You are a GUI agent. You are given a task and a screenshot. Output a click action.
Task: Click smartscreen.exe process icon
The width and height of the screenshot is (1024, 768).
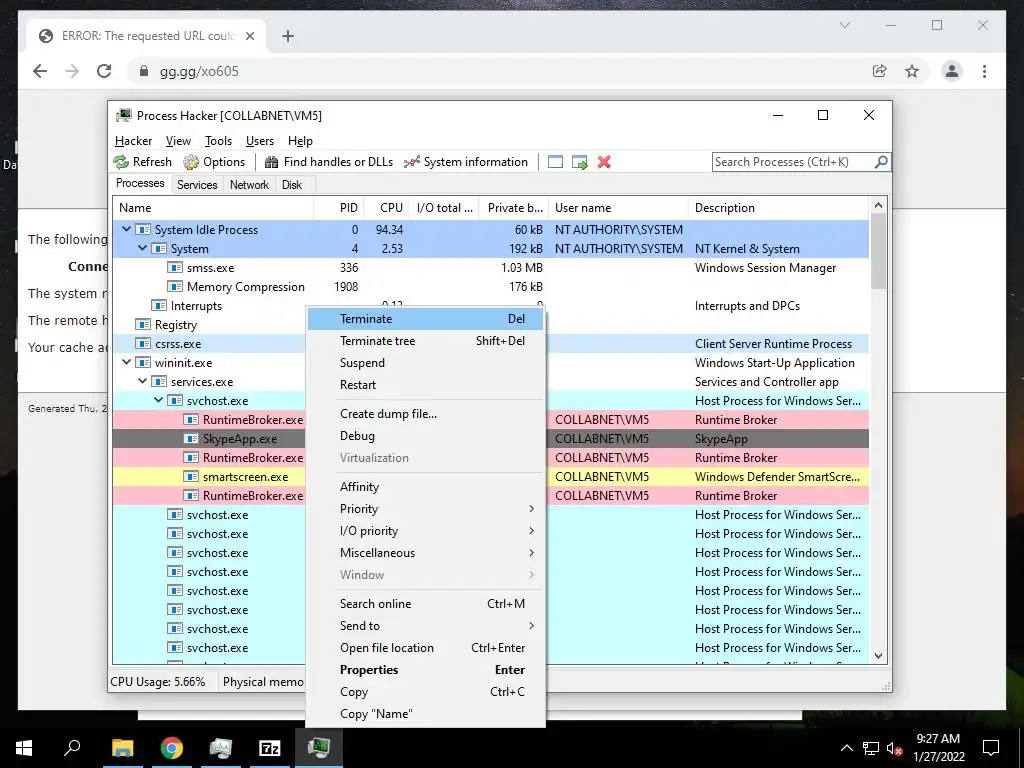point(191,477)
